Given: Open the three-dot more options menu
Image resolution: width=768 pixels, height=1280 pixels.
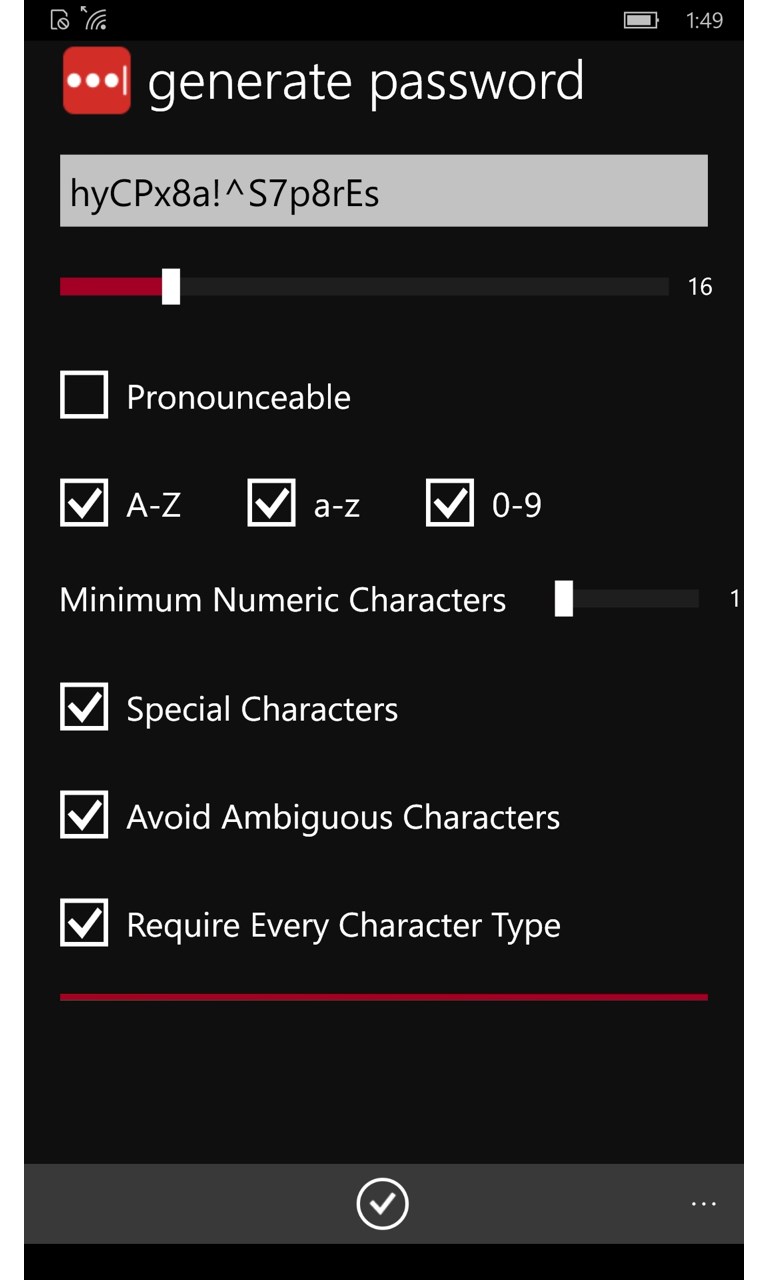Looking at the screenshot, I should tap(704, 1204).
